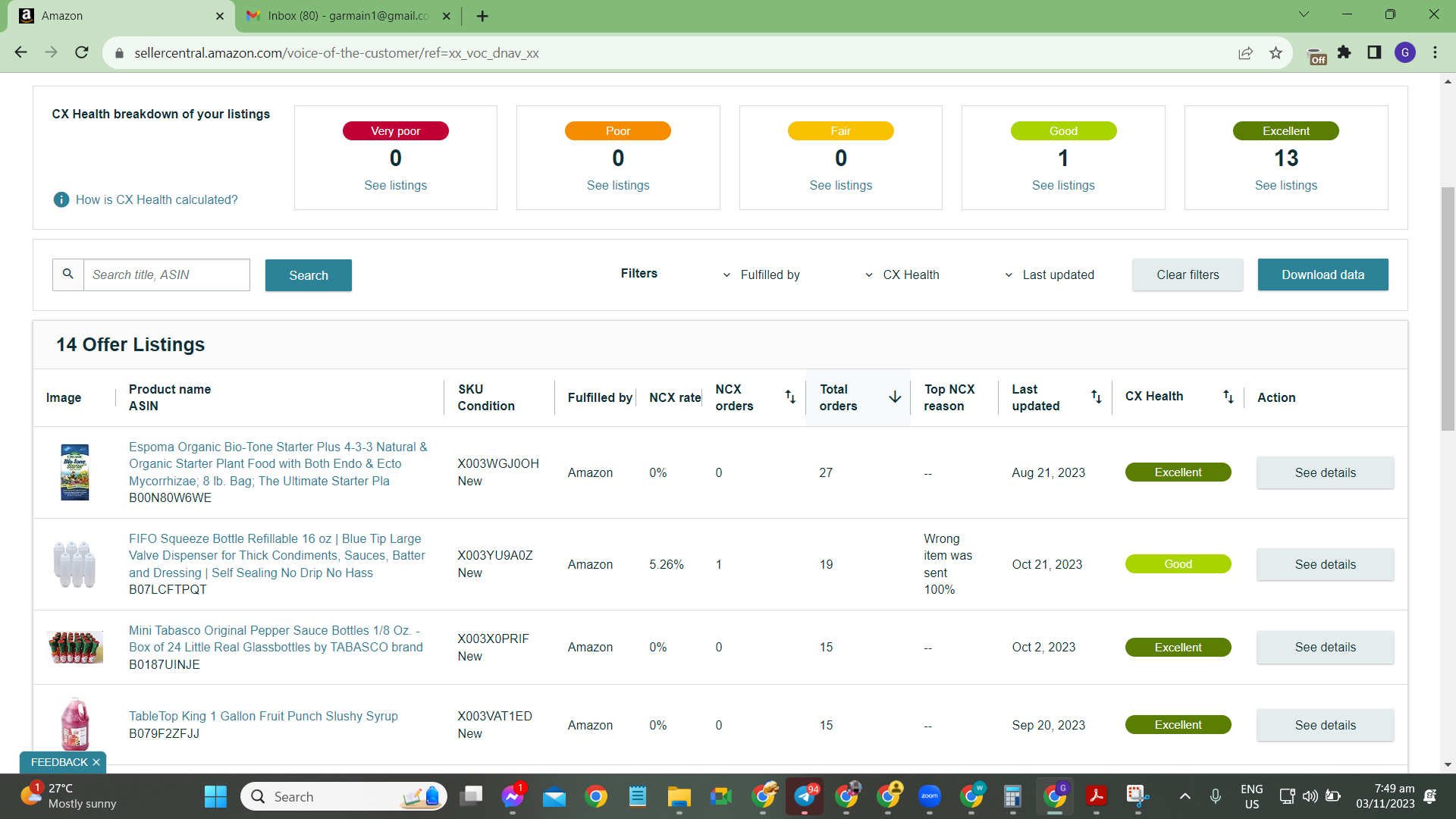Bookmark this page with the star icon
1456x819 pixels.
pyautogui.click(x=1276, y=53)
